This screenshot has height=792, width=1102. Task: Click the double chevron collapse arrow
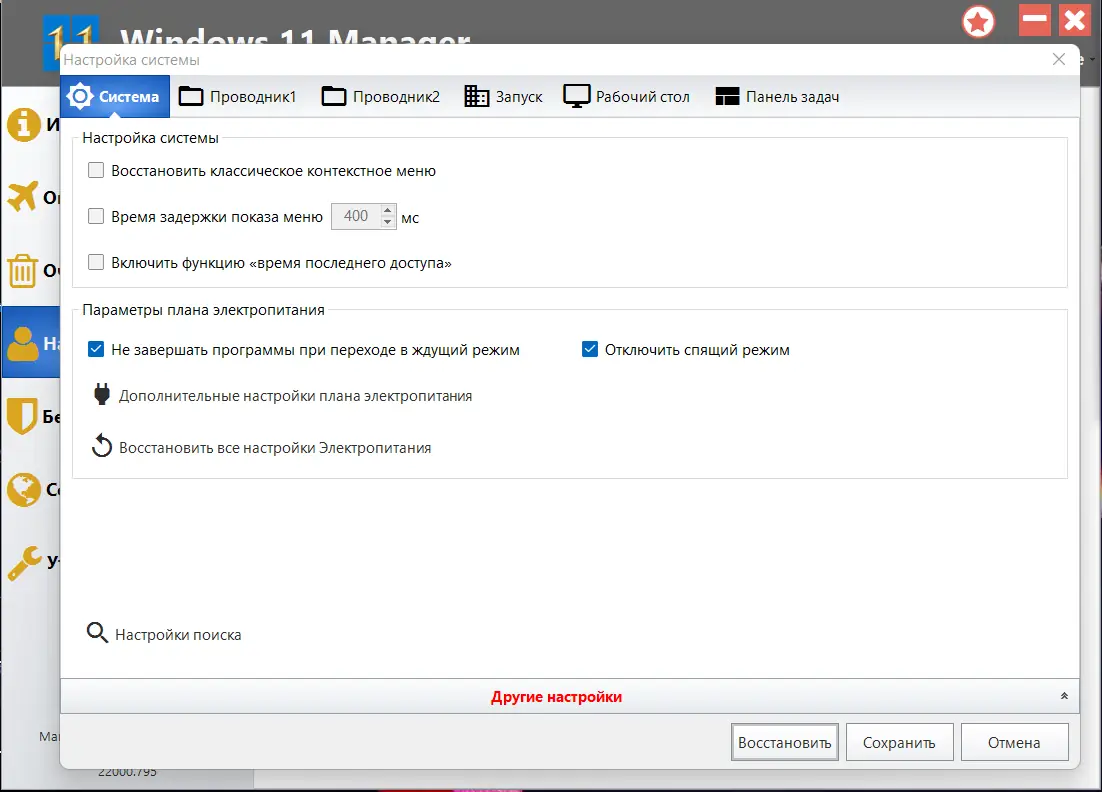click(1064, 696)
